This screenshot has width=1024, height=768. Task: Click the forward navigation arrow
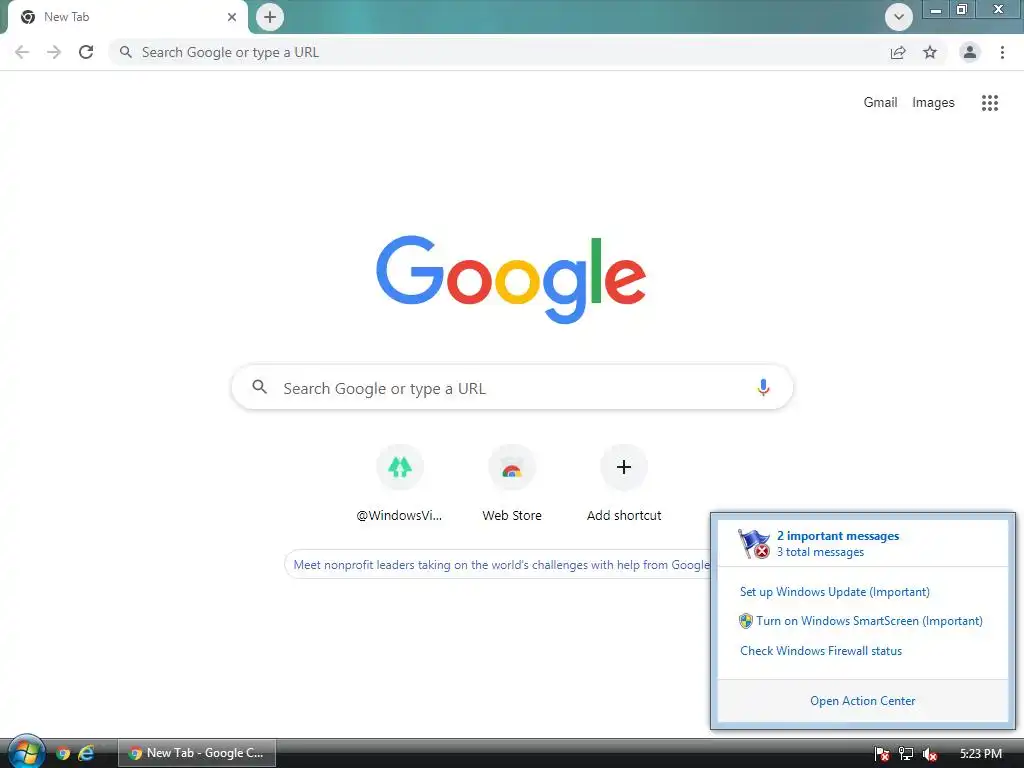click(x=54, y=52)
